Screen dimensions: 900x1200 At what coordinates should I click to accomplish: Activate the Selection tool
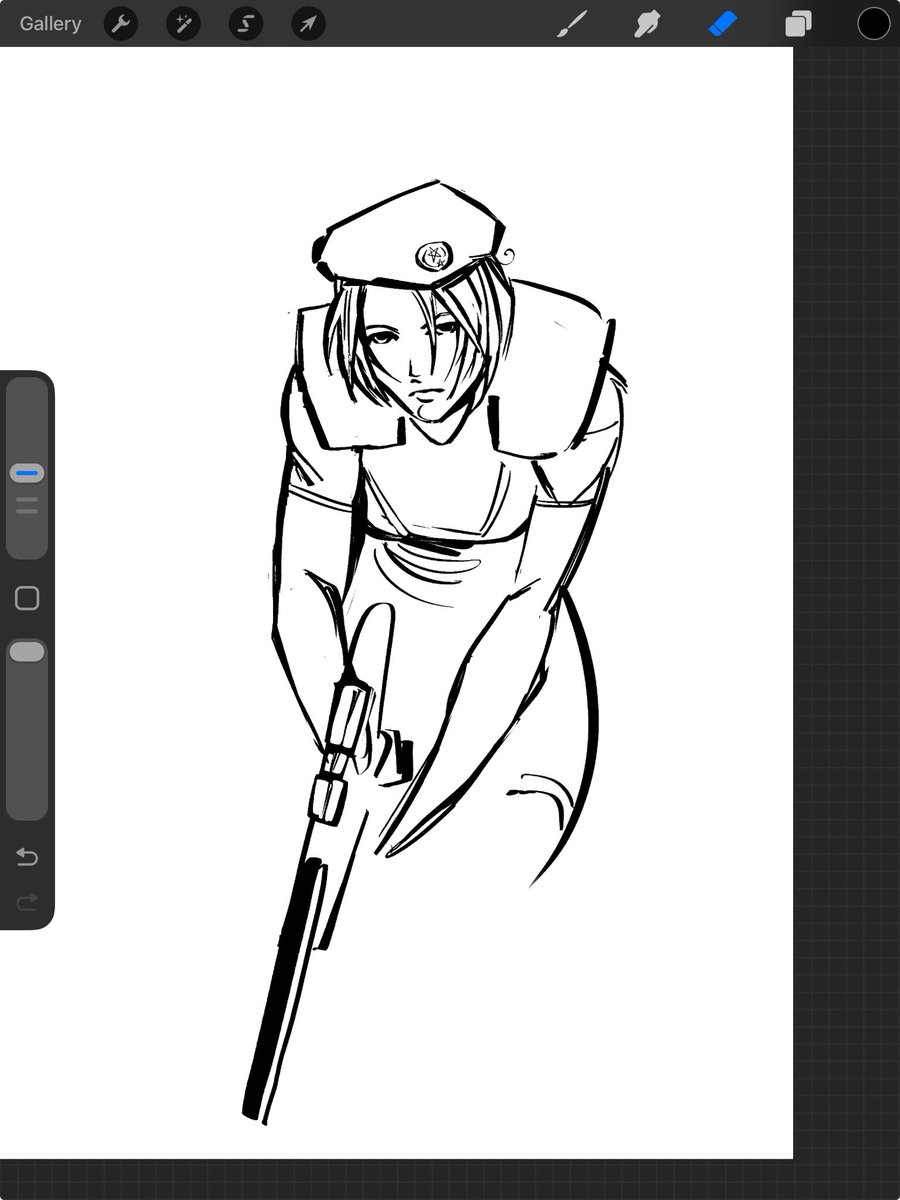(246, 24)
